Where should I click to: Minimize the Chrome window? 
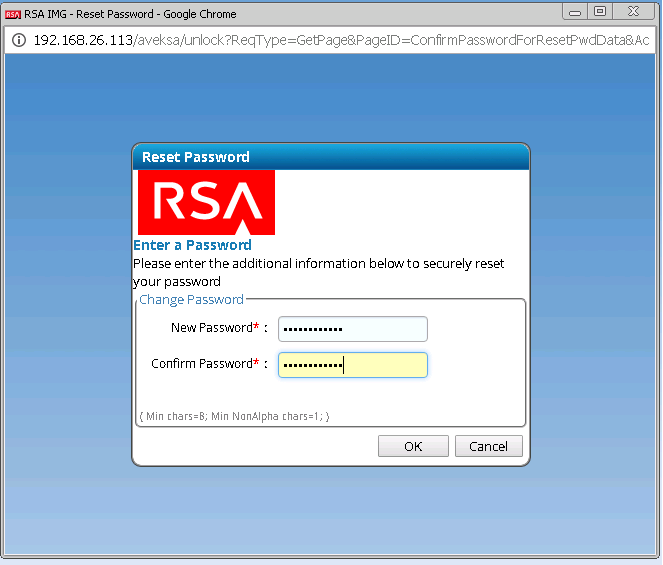tap(576, 12)
